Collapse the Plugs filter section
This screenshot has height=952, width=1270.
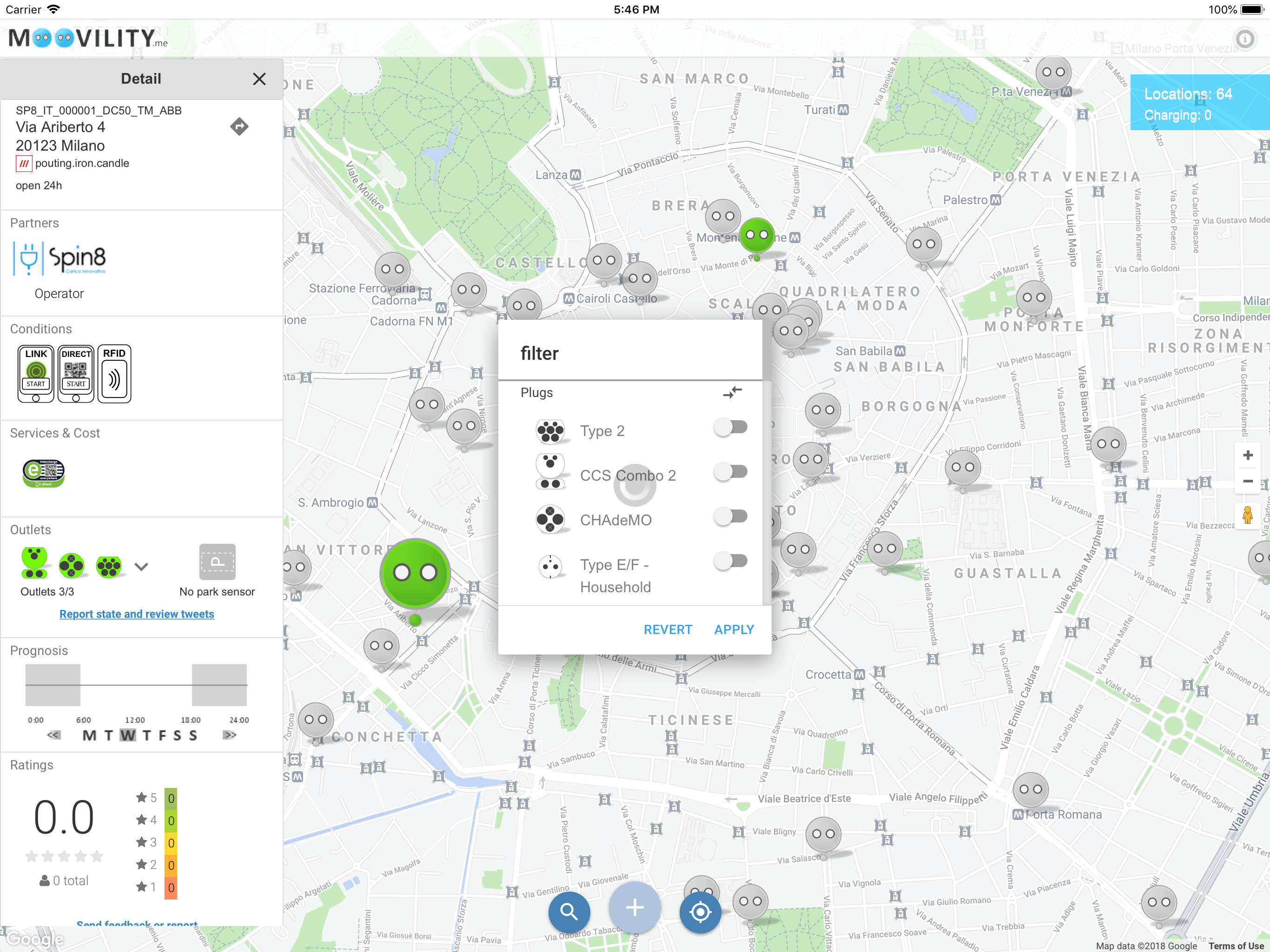tap(732, 393)
